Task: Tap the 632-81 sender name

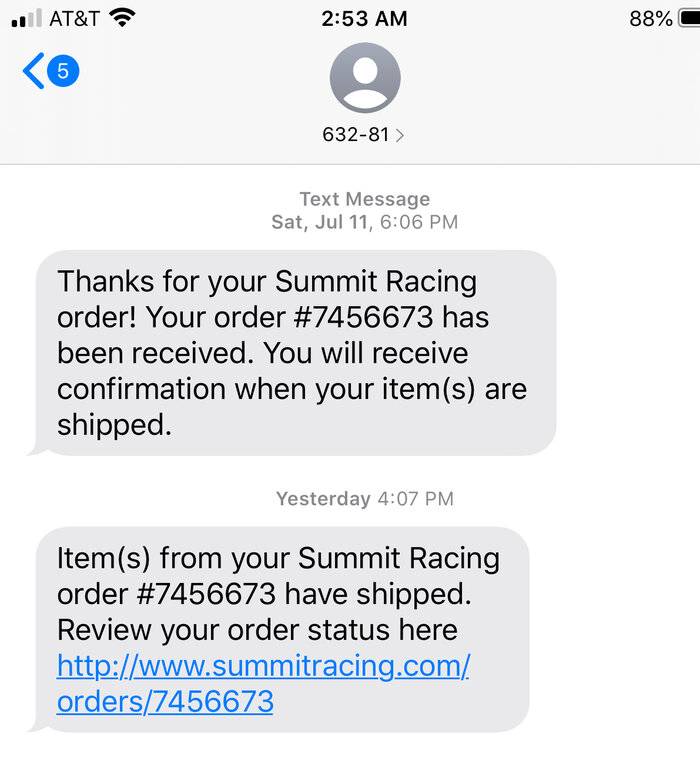Action: click(355, 134)
